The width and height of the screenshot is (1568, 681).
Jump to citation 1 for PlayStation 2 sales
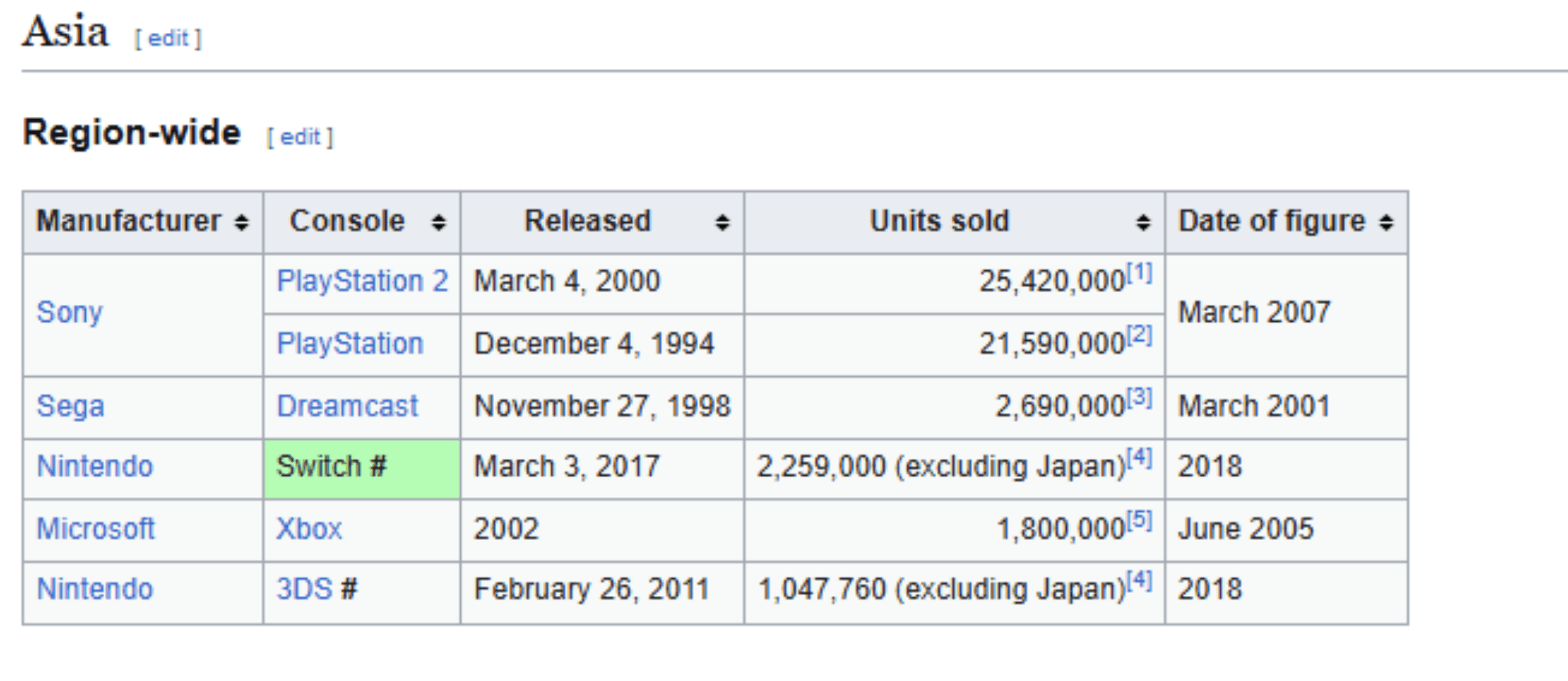[1139, 273]
